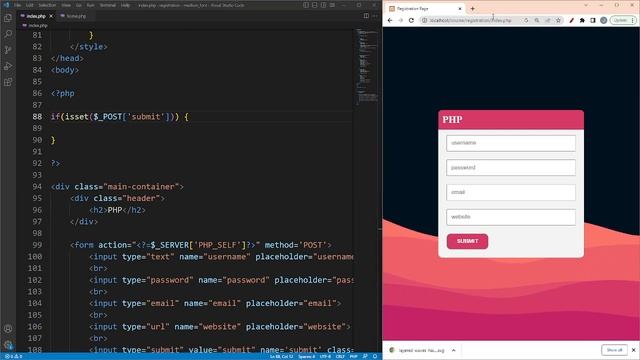Open the Customize Layout icon
Viewport: 640px width, 360px height.
333,5
